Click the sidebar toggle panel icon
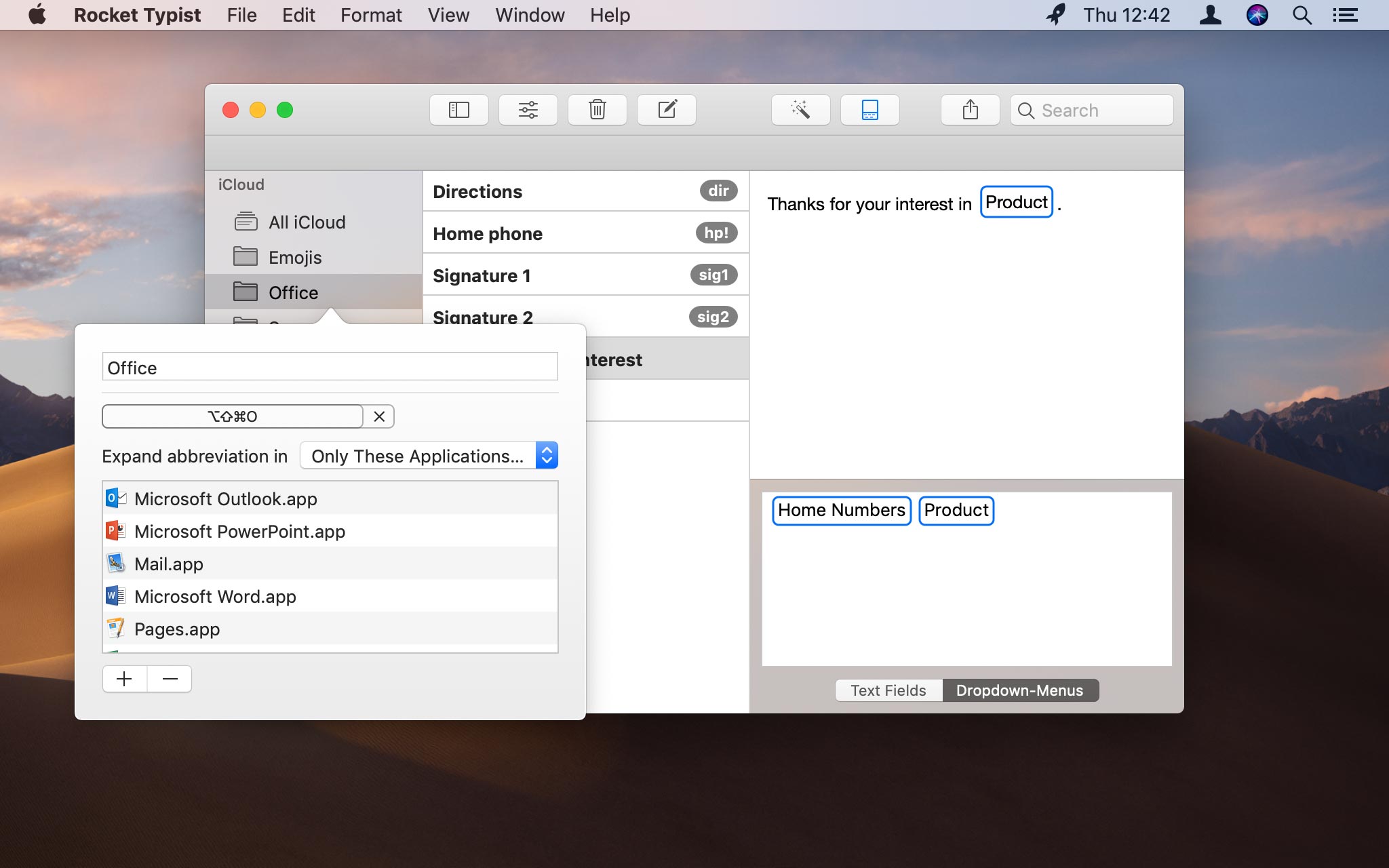 pos(458,109)
